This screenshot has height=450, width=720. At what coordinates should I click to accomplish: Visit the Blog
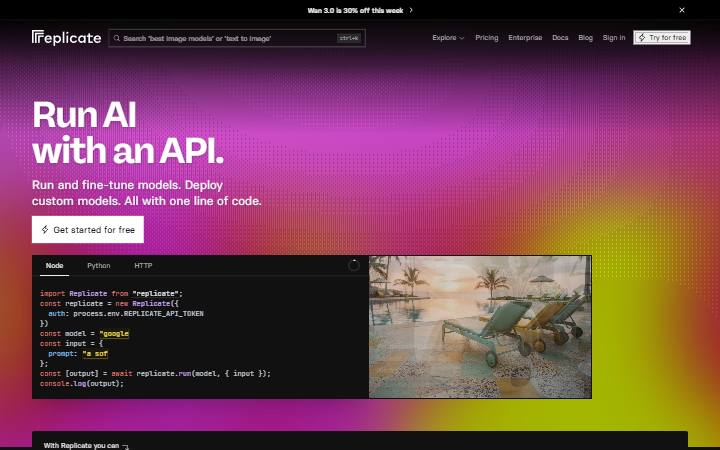[x=585, y=38]
